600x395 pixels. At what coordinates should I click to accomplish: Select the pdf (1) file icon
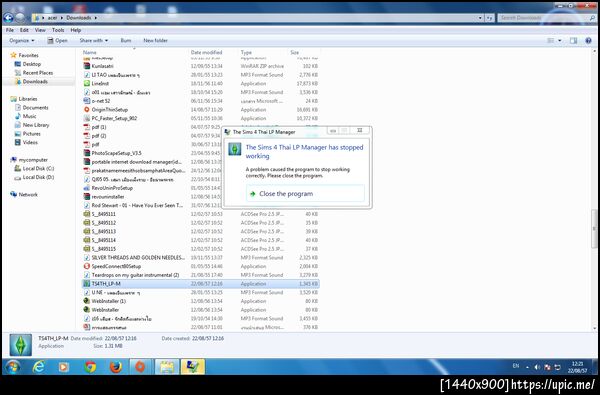(x=86, y=127)
